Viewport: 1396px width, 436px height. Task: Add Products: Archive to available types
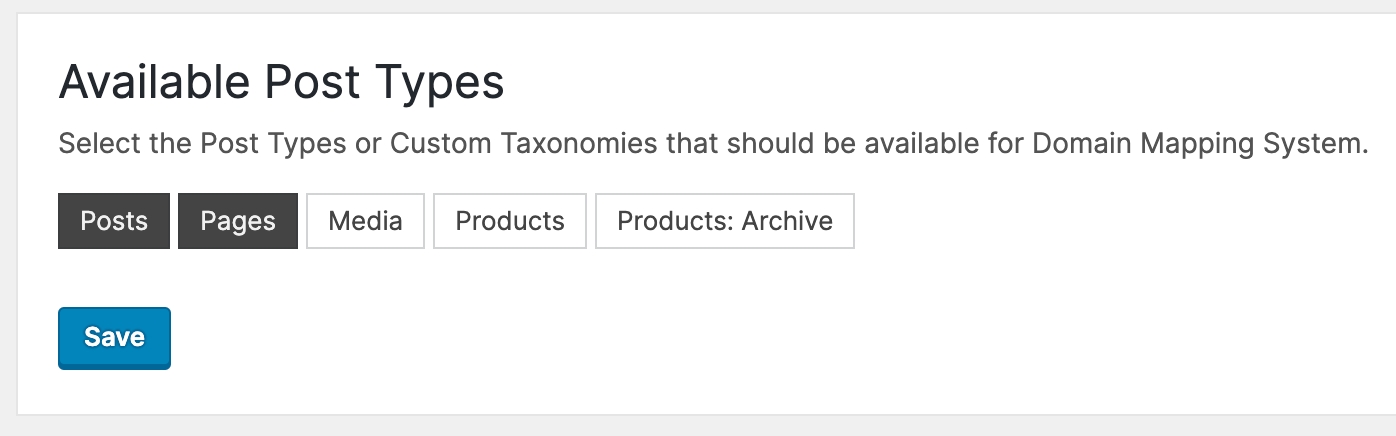pos(725,221)
